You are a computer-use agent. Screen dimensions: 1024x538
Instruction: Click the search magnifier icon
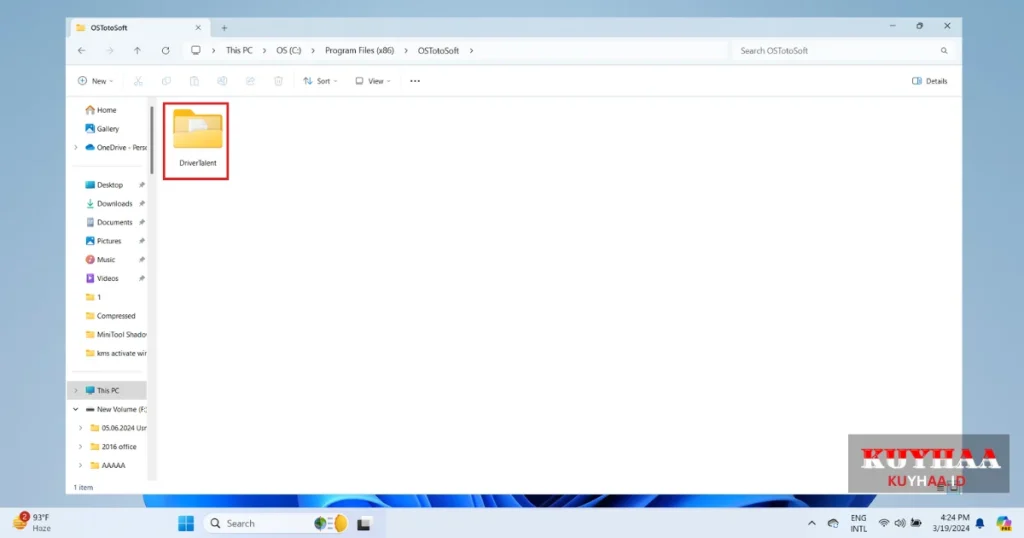[944, 50]
